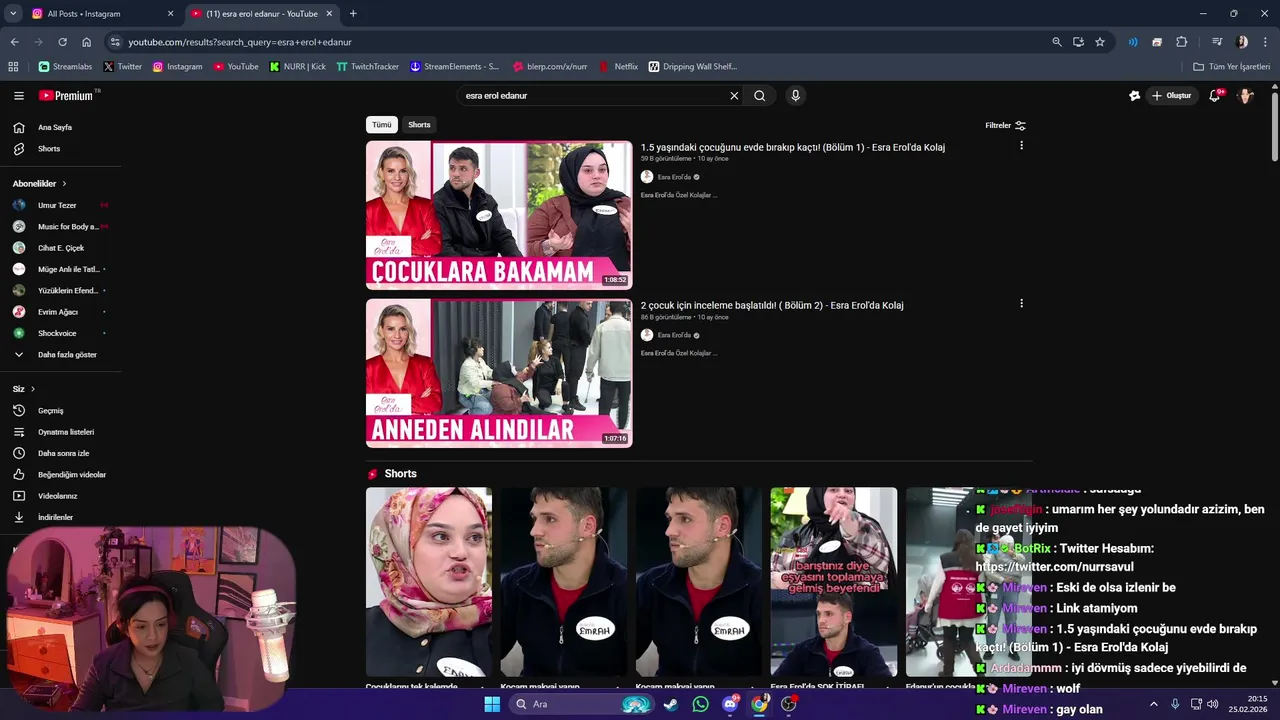
Task: Click the taskbar Ara search box
Action: click(583, 704)
